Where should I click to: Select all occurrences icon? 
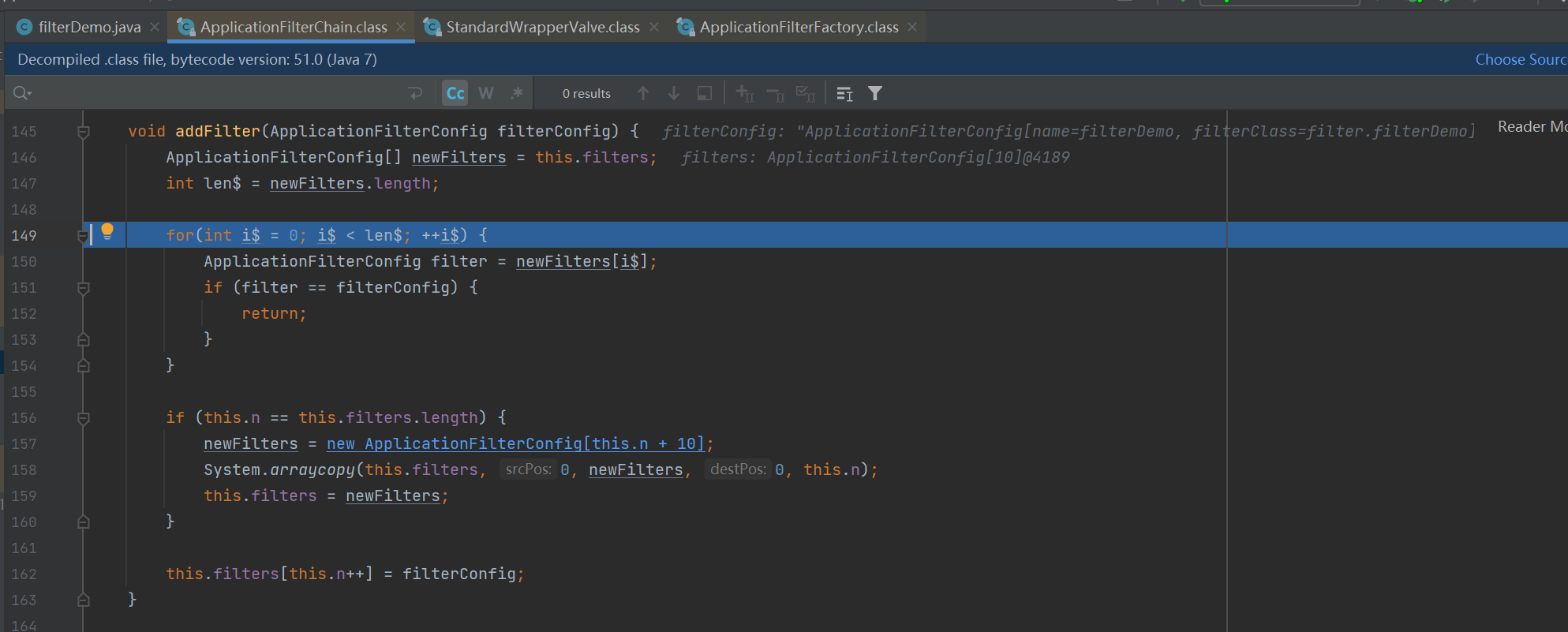[806, 93]
